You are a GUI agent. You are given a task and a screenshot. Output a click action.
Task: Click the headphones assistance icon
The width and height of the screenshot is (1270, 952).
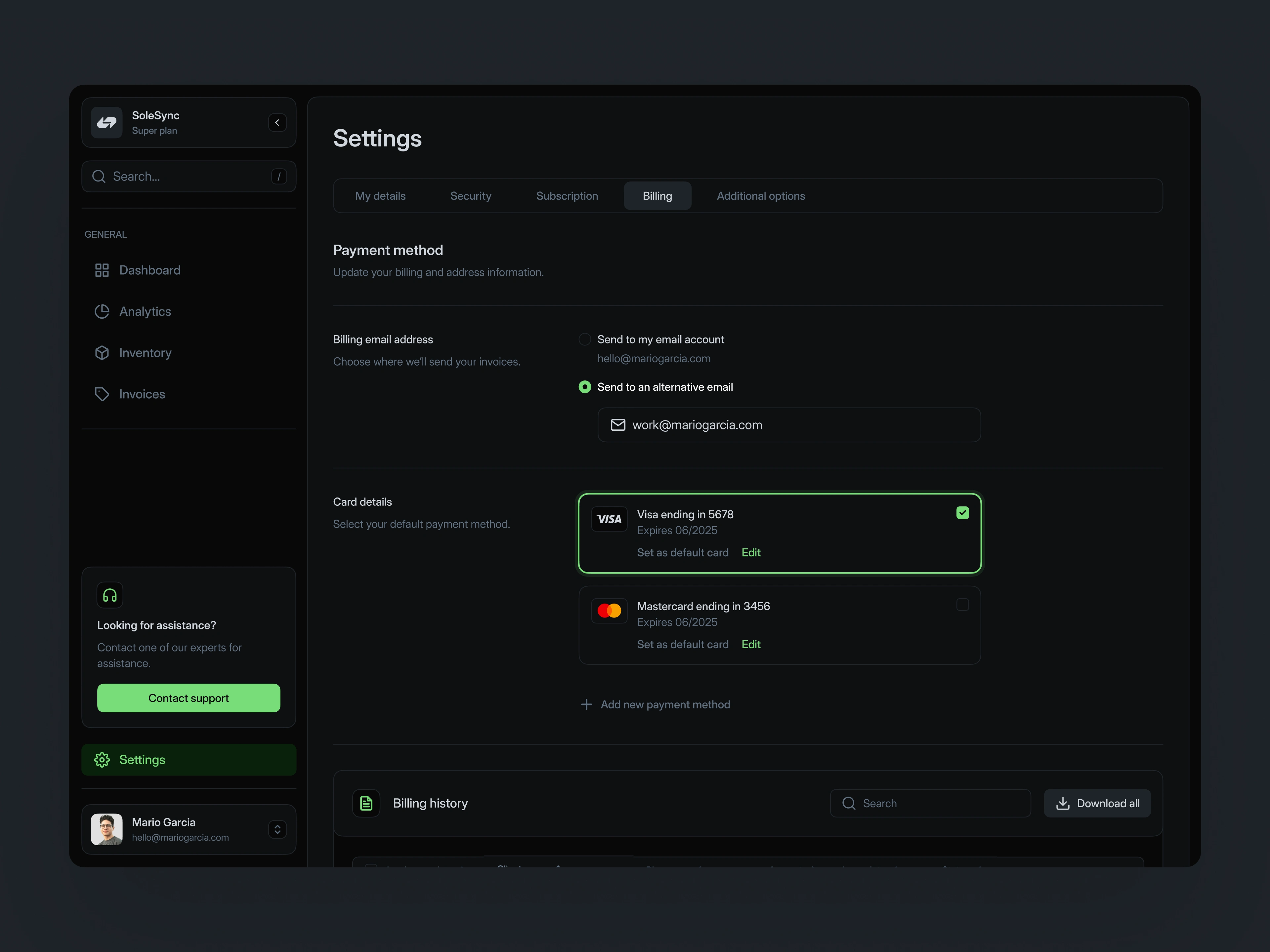pyautogui.click(x=110, y=595)
